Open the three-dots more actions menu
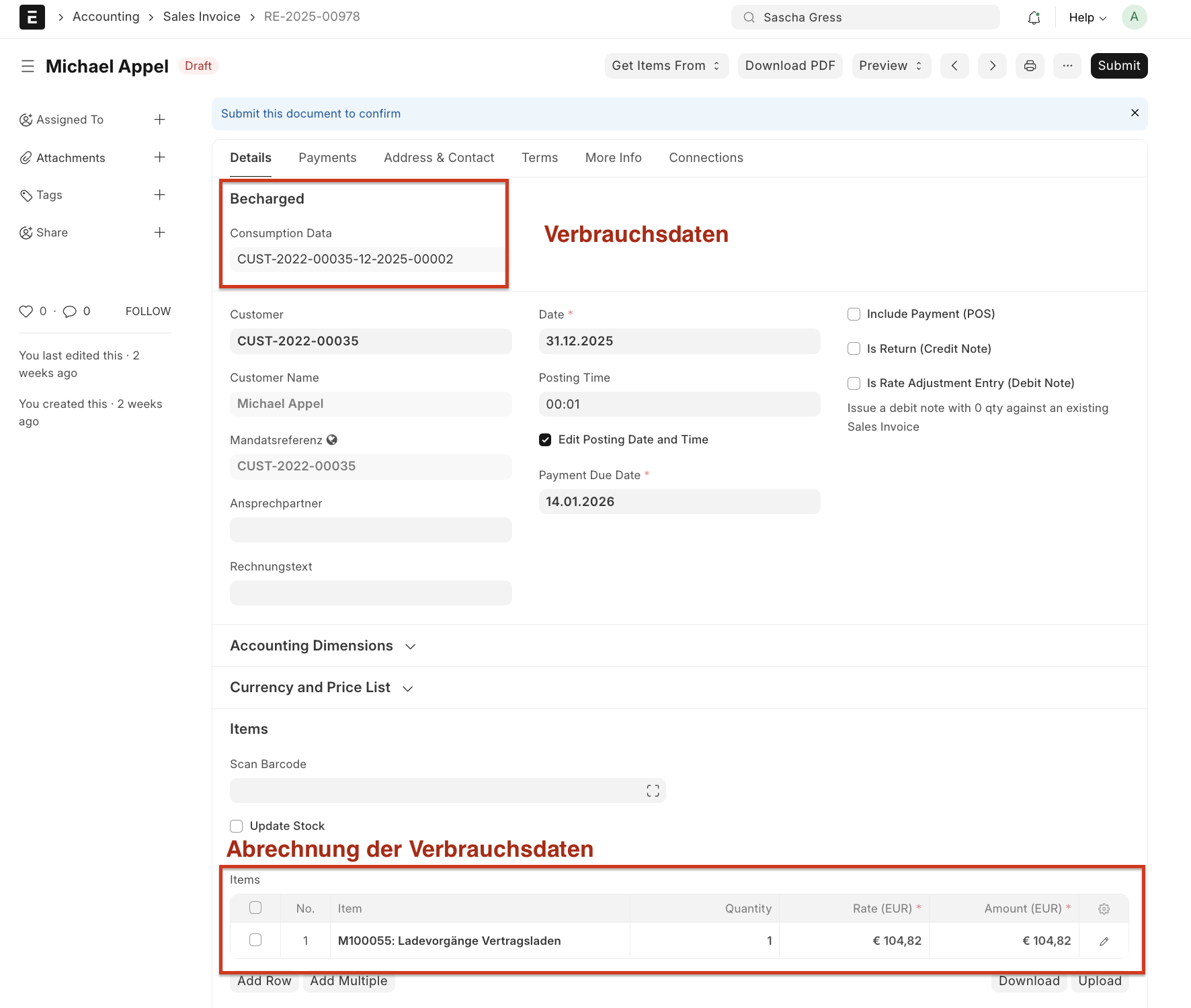Viewport: 1191px width, 1008px height. 1067,66
